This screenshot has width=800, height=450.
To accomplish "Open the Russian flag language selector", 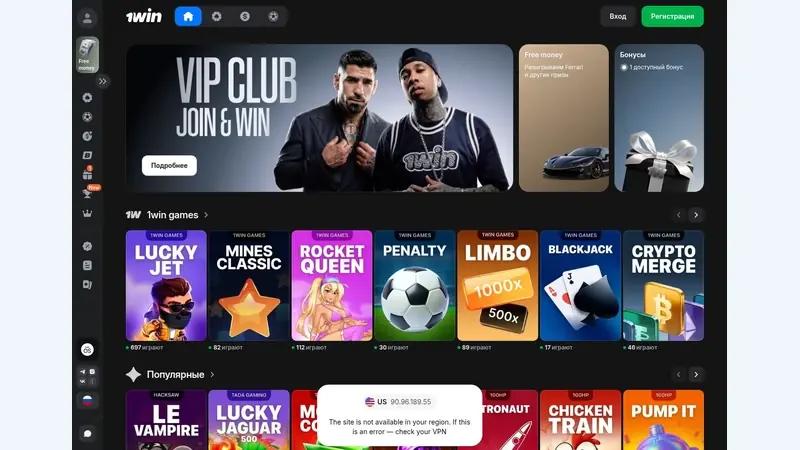I will pos(87,401).
